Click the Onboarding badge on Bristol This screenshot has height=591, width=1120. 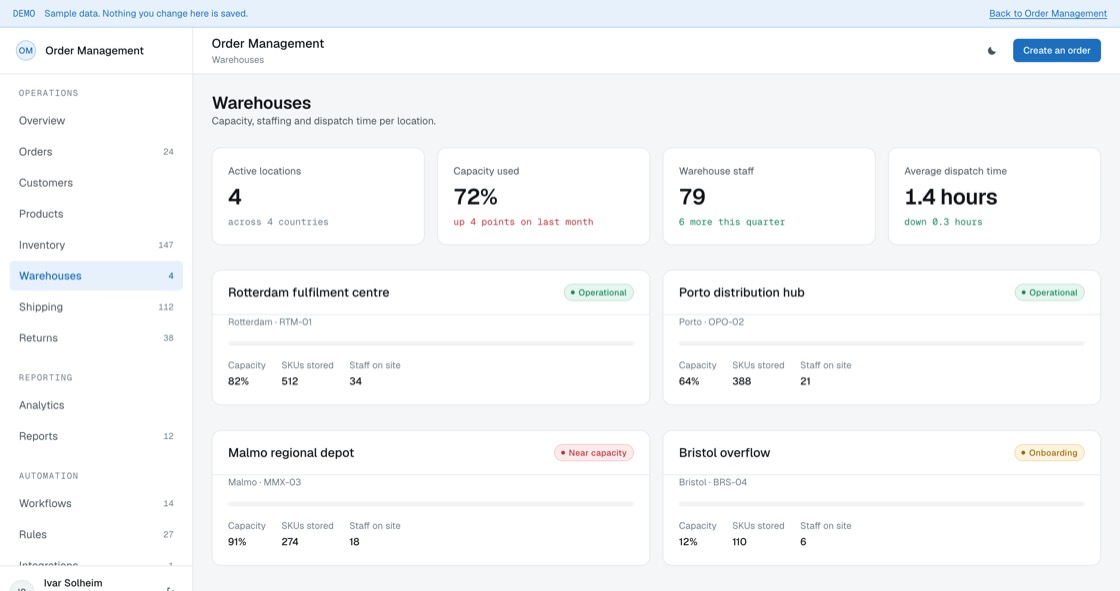(1049, 453)
